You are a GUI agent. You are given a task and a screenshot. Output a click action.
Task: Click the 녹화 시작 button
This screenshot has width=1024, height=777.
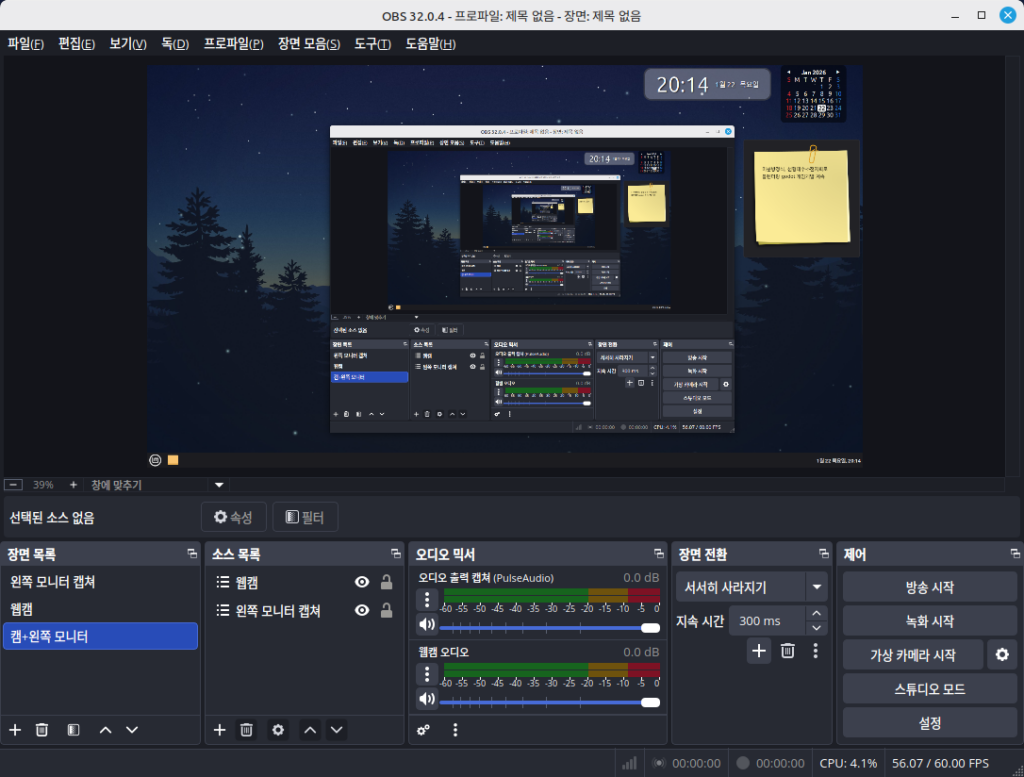pos(929,621)
